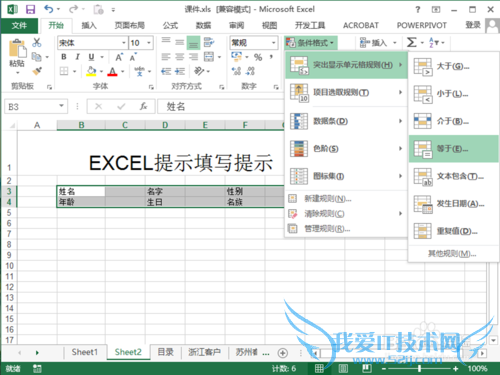Increase font size with large A
Image resolution: width=500 pixels, height=375 pixels.
pyautogui.click(x=119, y=57)
